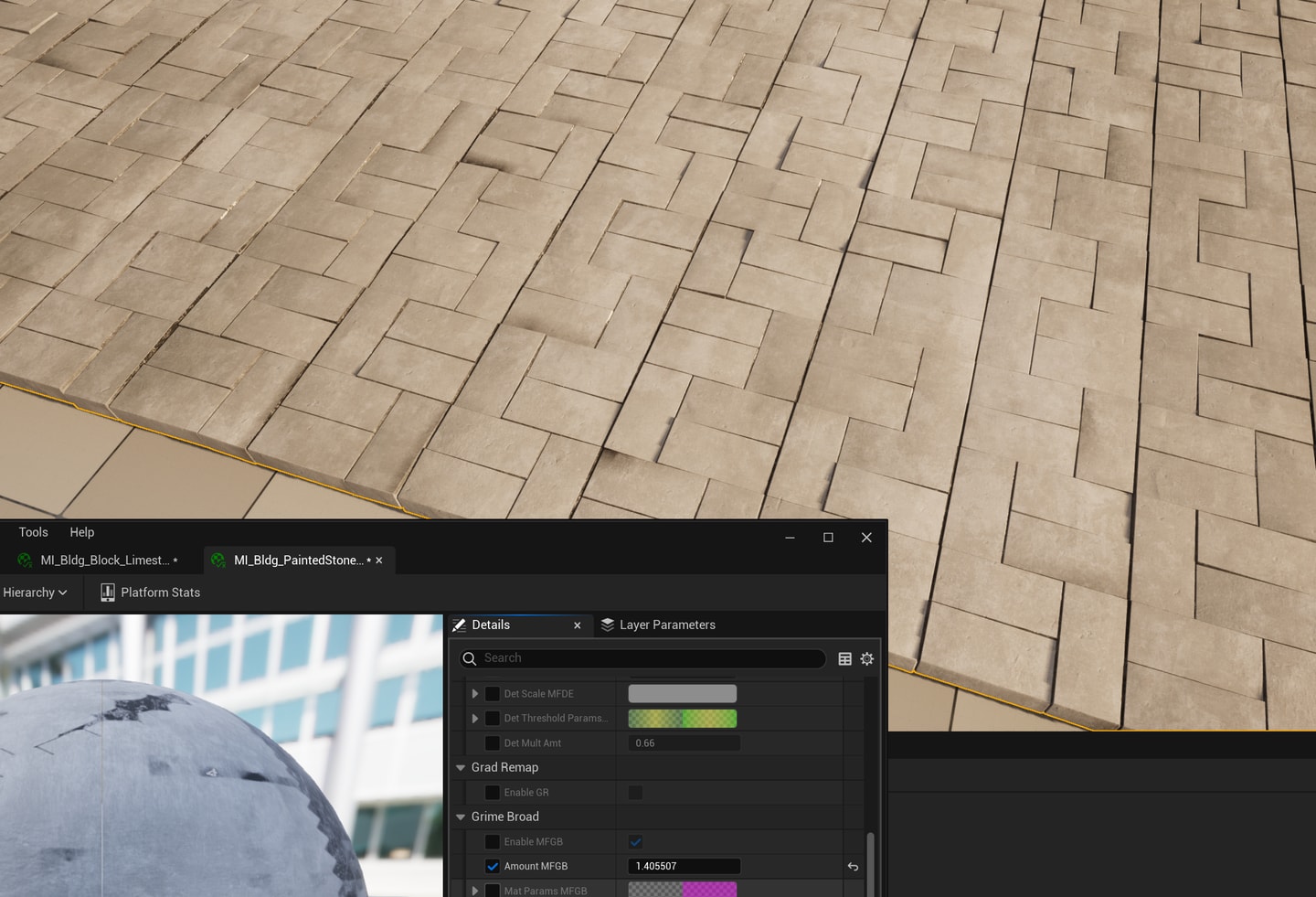Maximize the material editor window

828,538
